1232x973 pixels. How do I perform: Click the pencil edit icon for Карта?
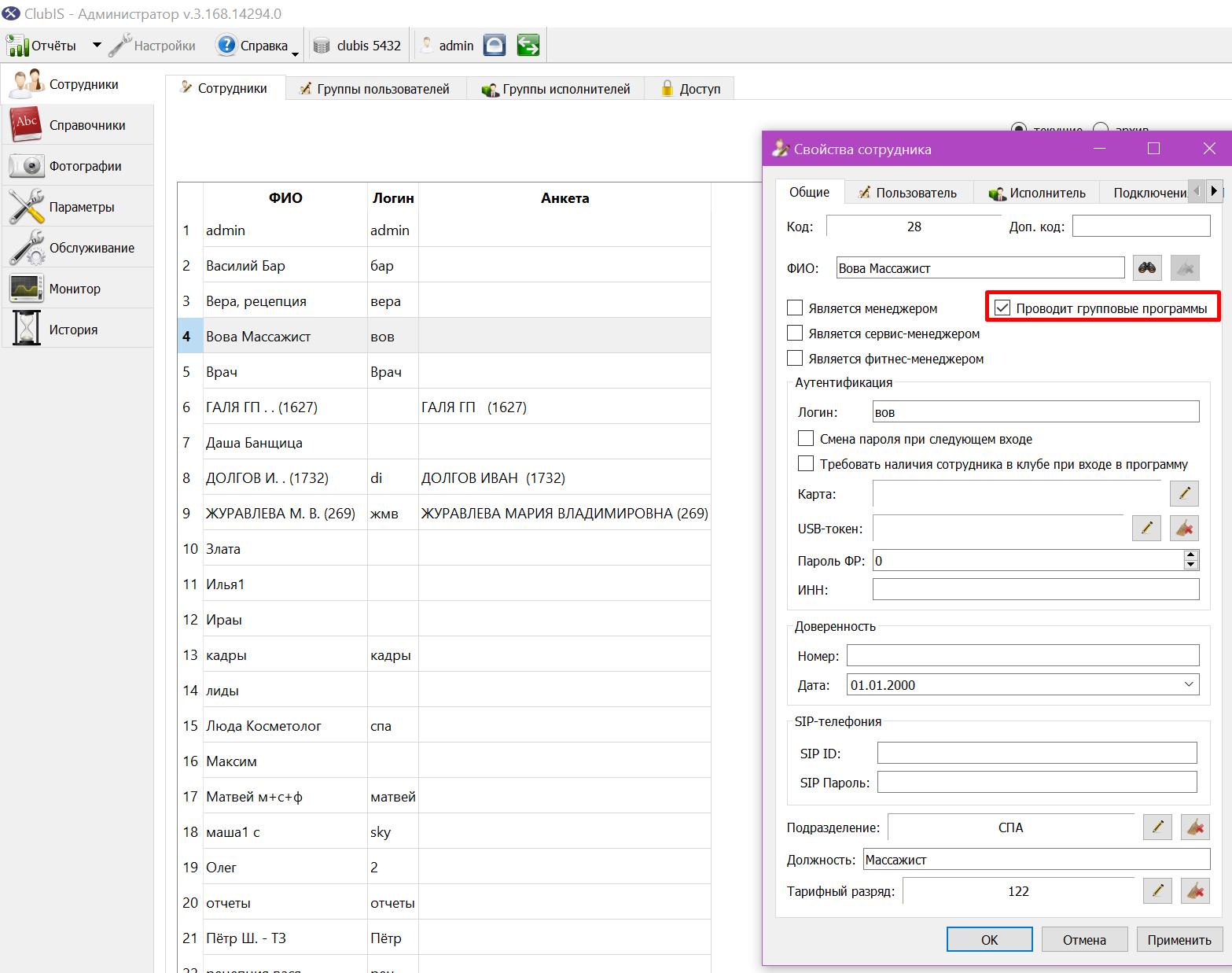point(1184,493)
